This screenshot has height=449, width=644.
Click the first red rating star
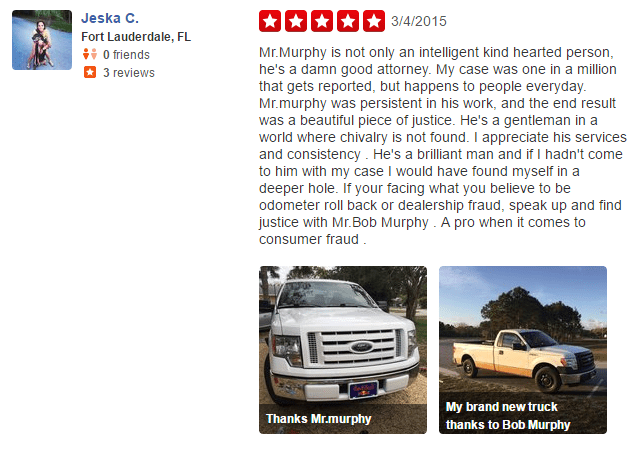pyautogui.click(x=270, y=20)
